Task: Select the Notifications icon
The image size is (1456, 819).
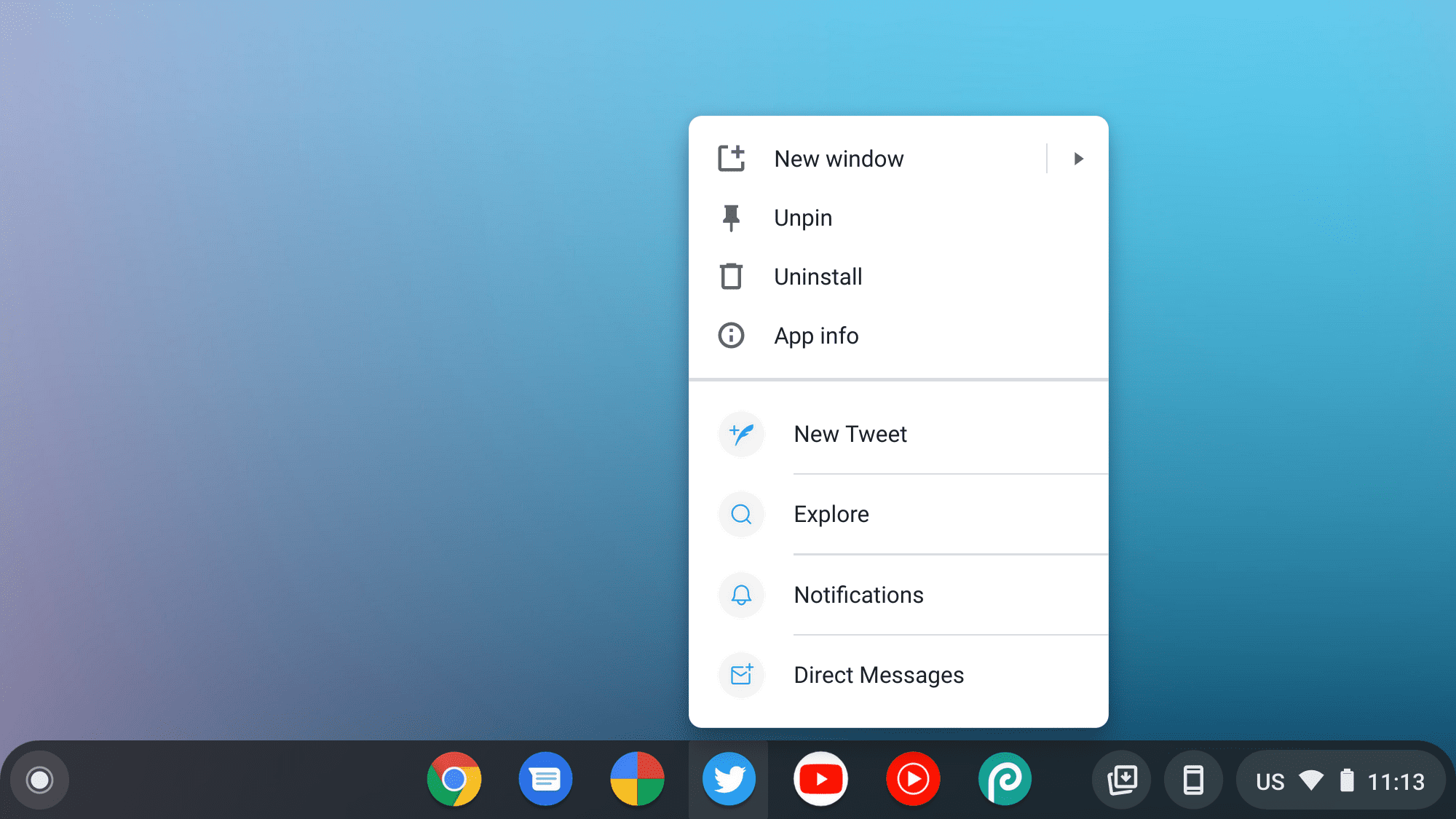Action: [x=741, y=595]
